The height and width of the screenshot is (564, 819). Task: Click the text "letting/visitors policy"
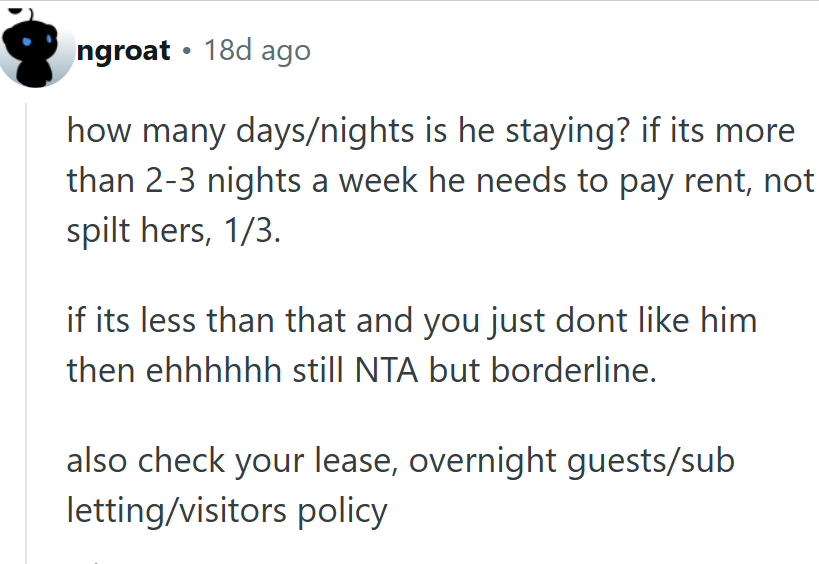[226, 511]
